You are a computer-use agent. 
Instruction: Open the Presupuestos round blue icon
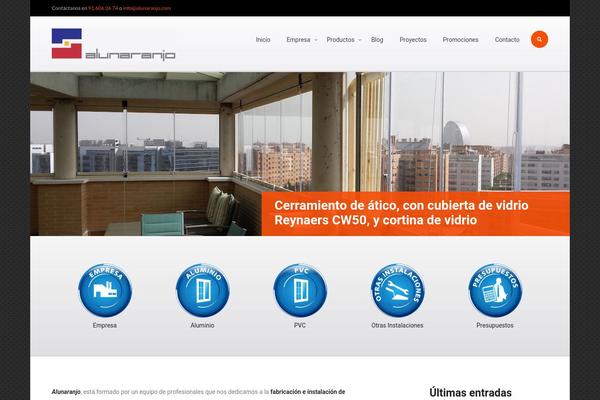(x=495, y=290)
